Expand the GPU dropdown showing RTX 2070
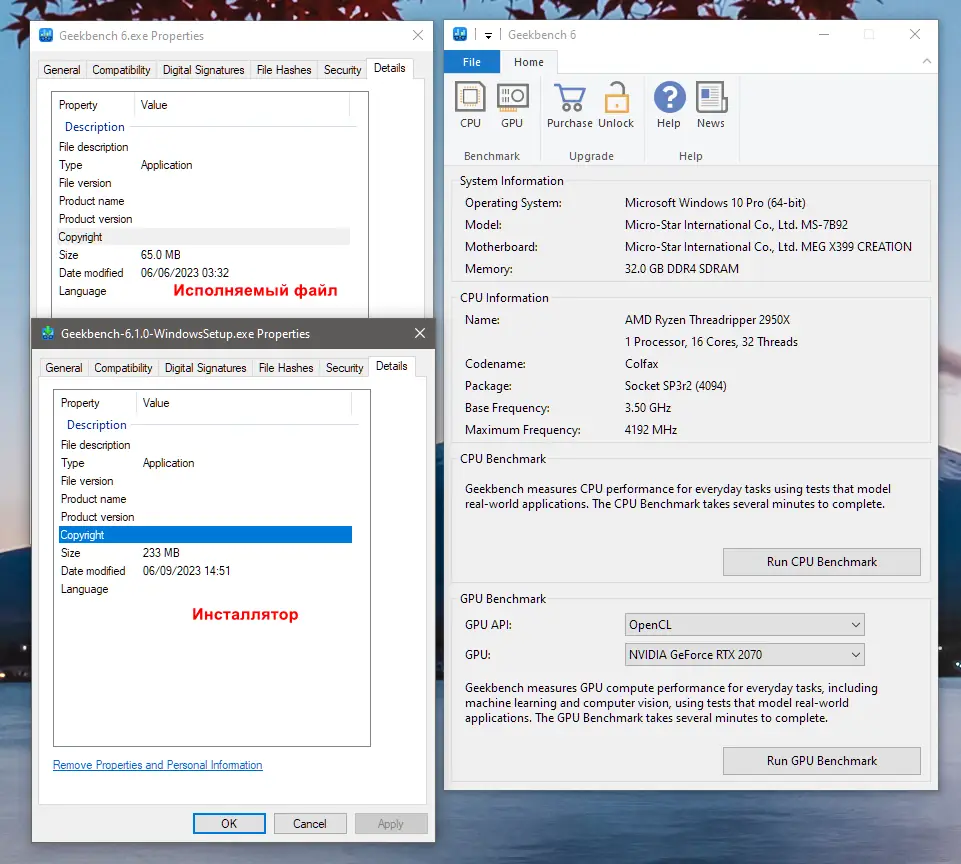 pyautogui.click(x=745, y=654)
